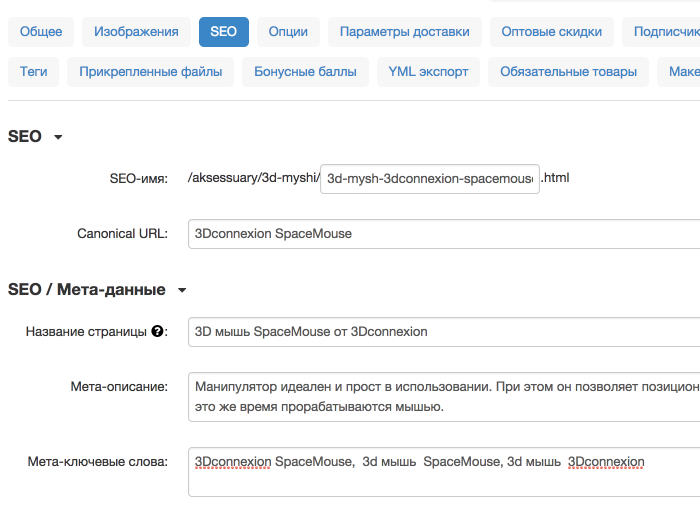Viewport: 700px width, 521px height.
Task: Click the .html suffix text
Action: (x=555, y=178)
